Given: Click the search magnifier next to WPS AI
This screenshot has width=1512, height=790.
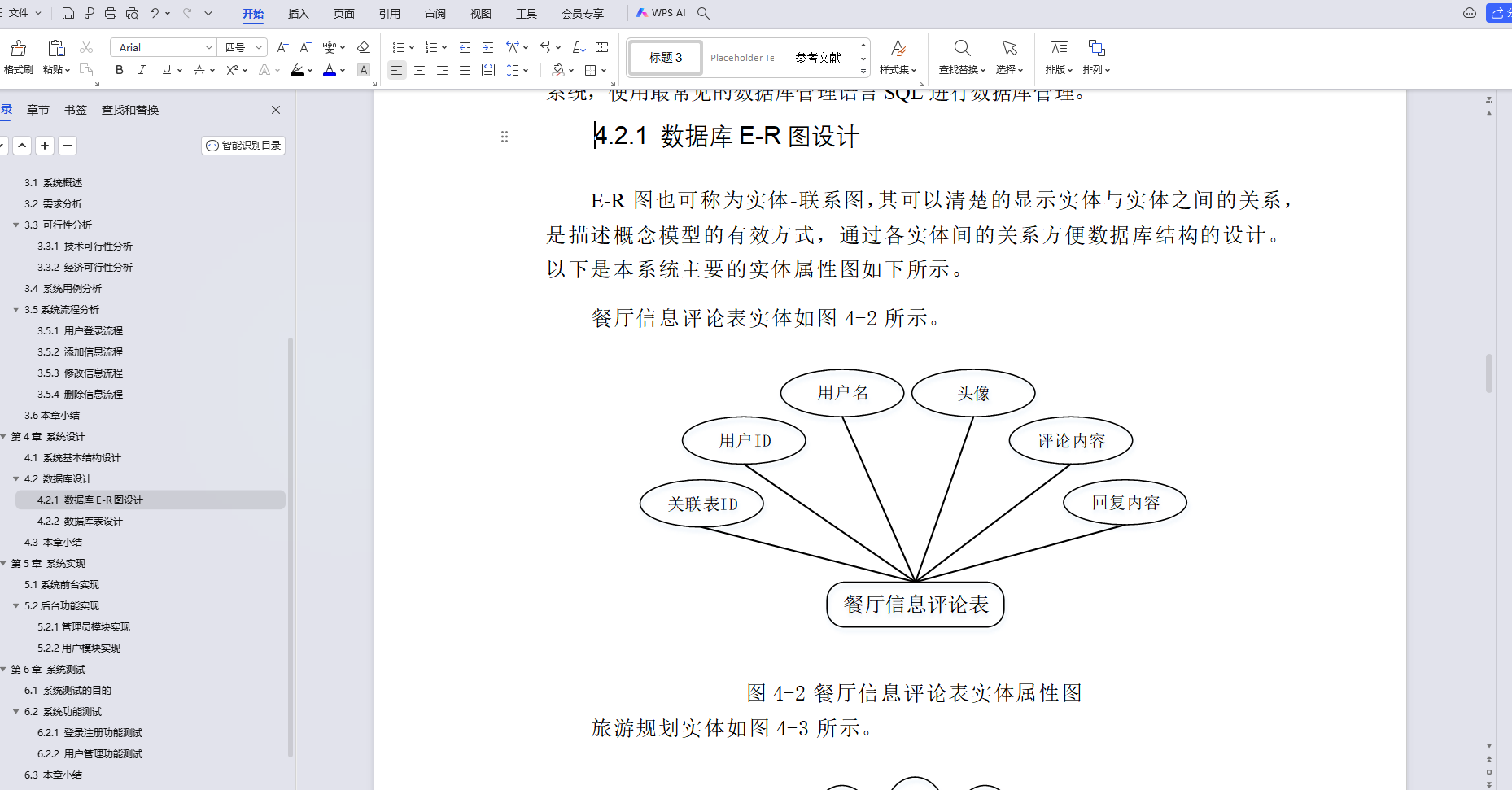Looking at the screenshot, I should [704, 13].
